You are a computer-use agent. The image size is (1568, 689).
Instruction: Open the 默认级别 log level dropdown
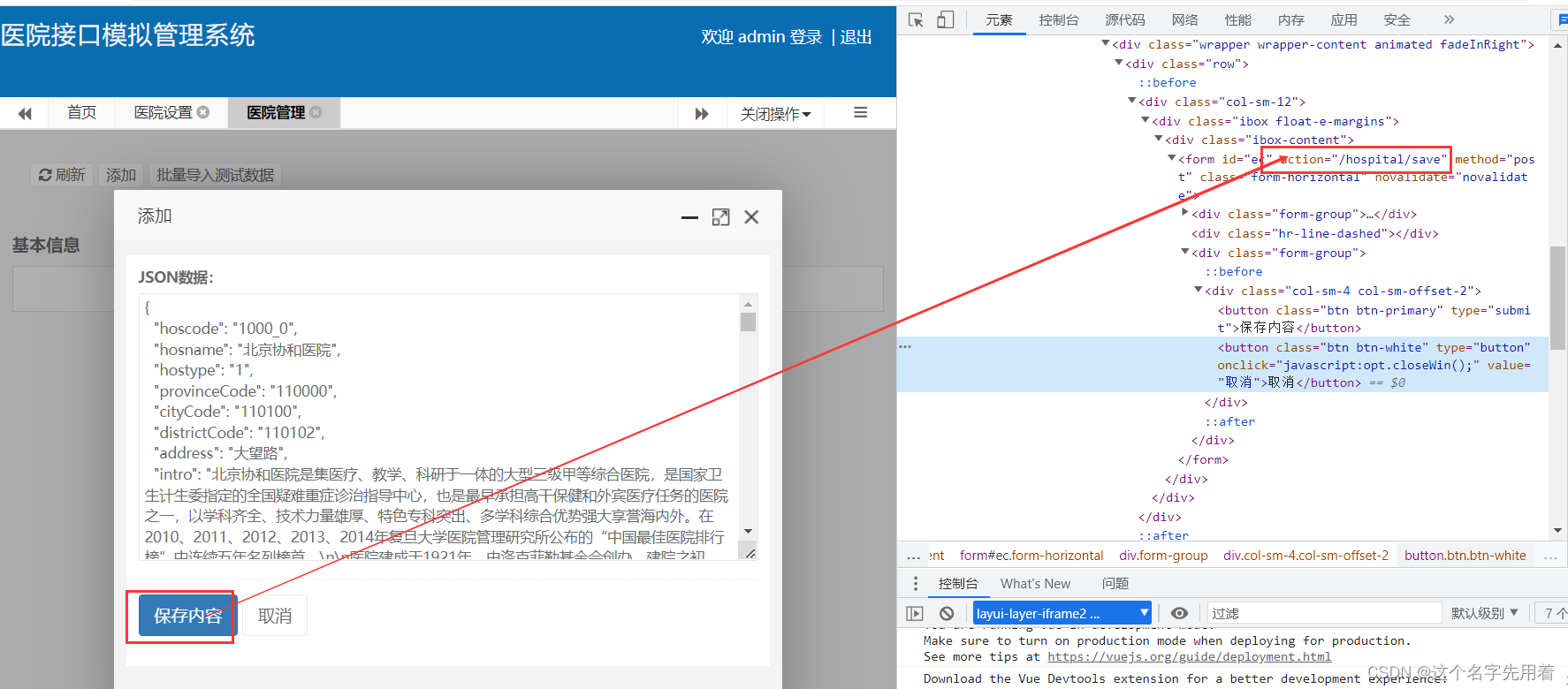(1484, 613)
